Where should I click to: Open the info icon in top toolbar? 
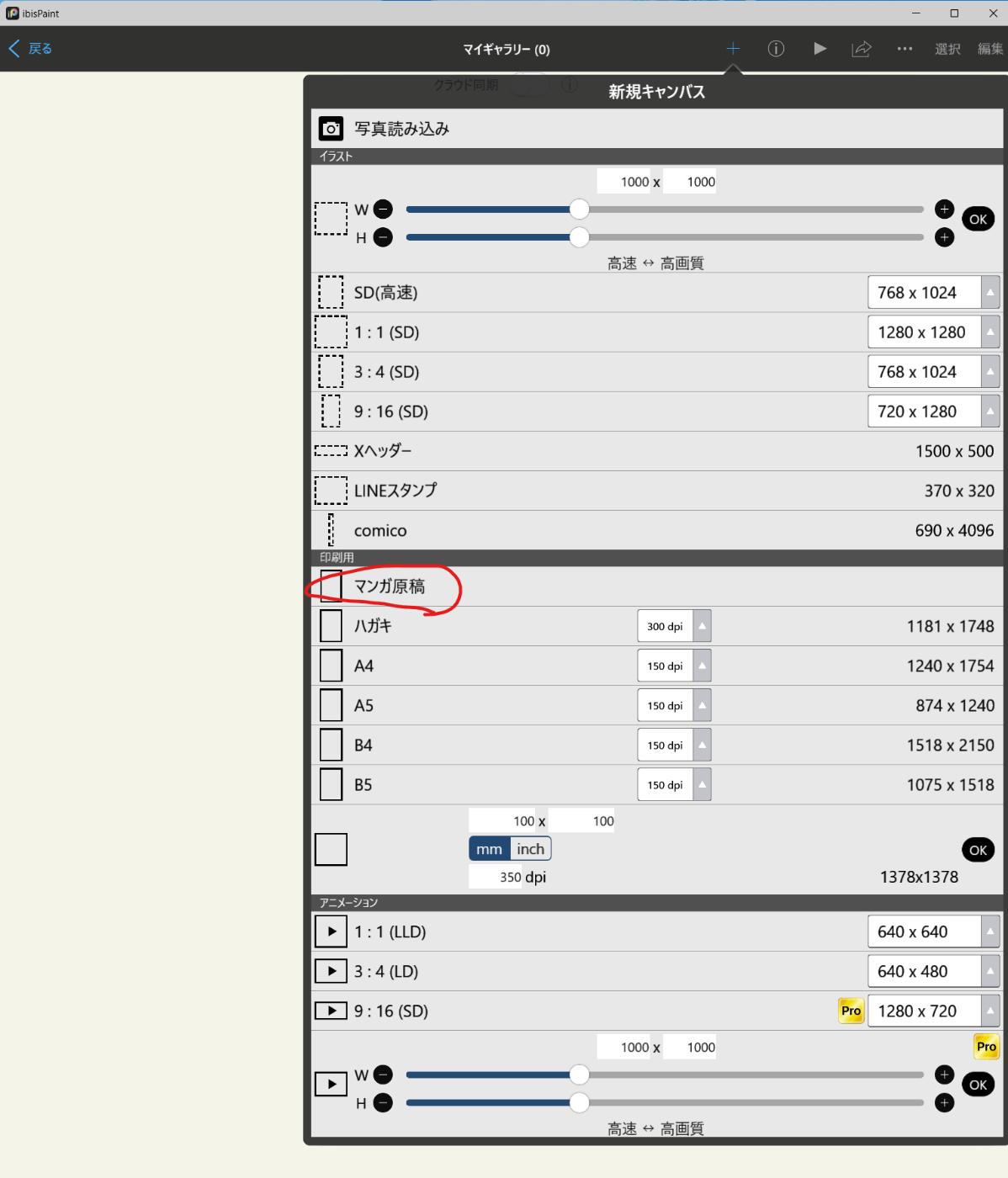[x=776, y=49]
